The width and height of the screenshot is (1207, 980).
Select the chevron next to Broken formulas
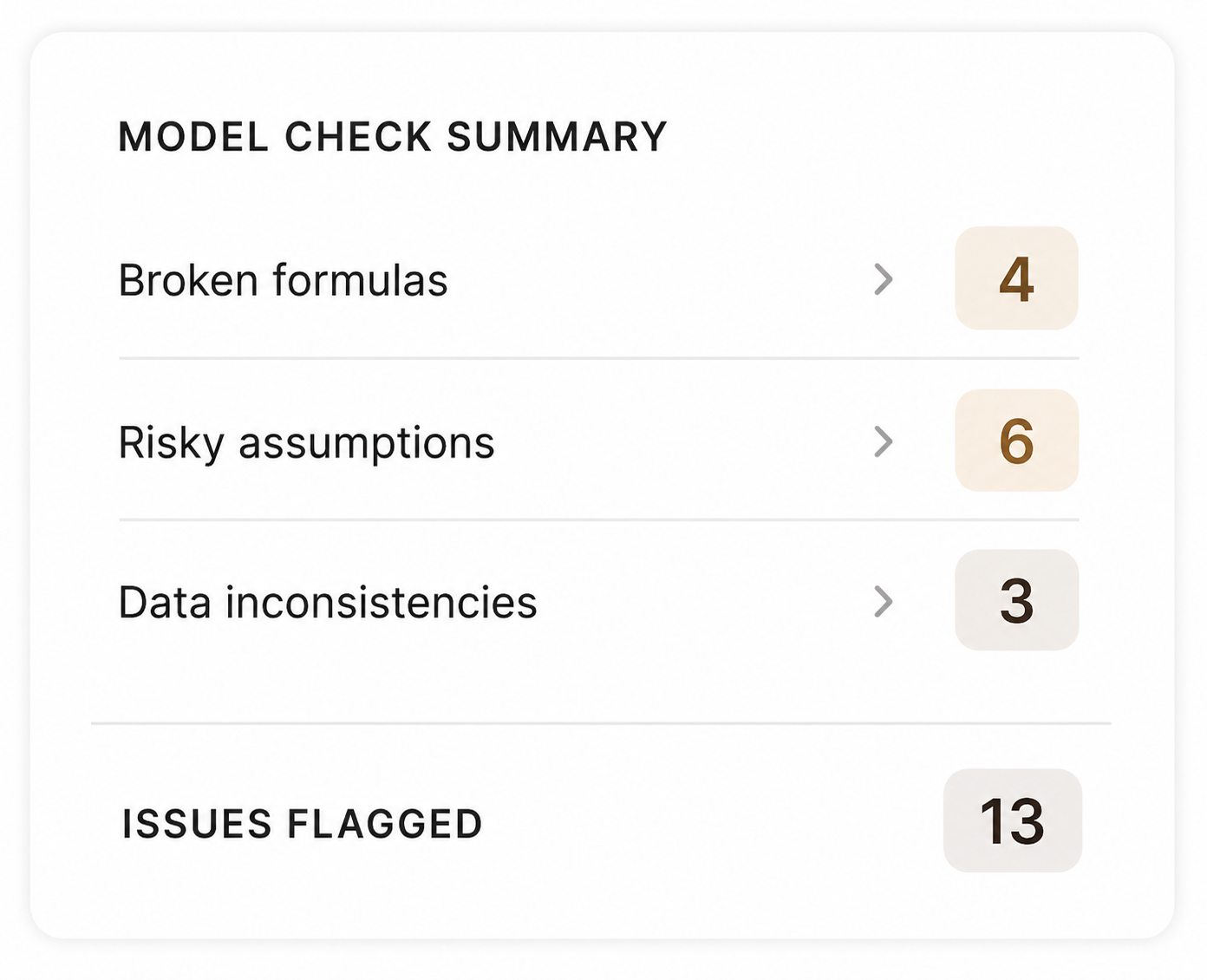point(884,279)
